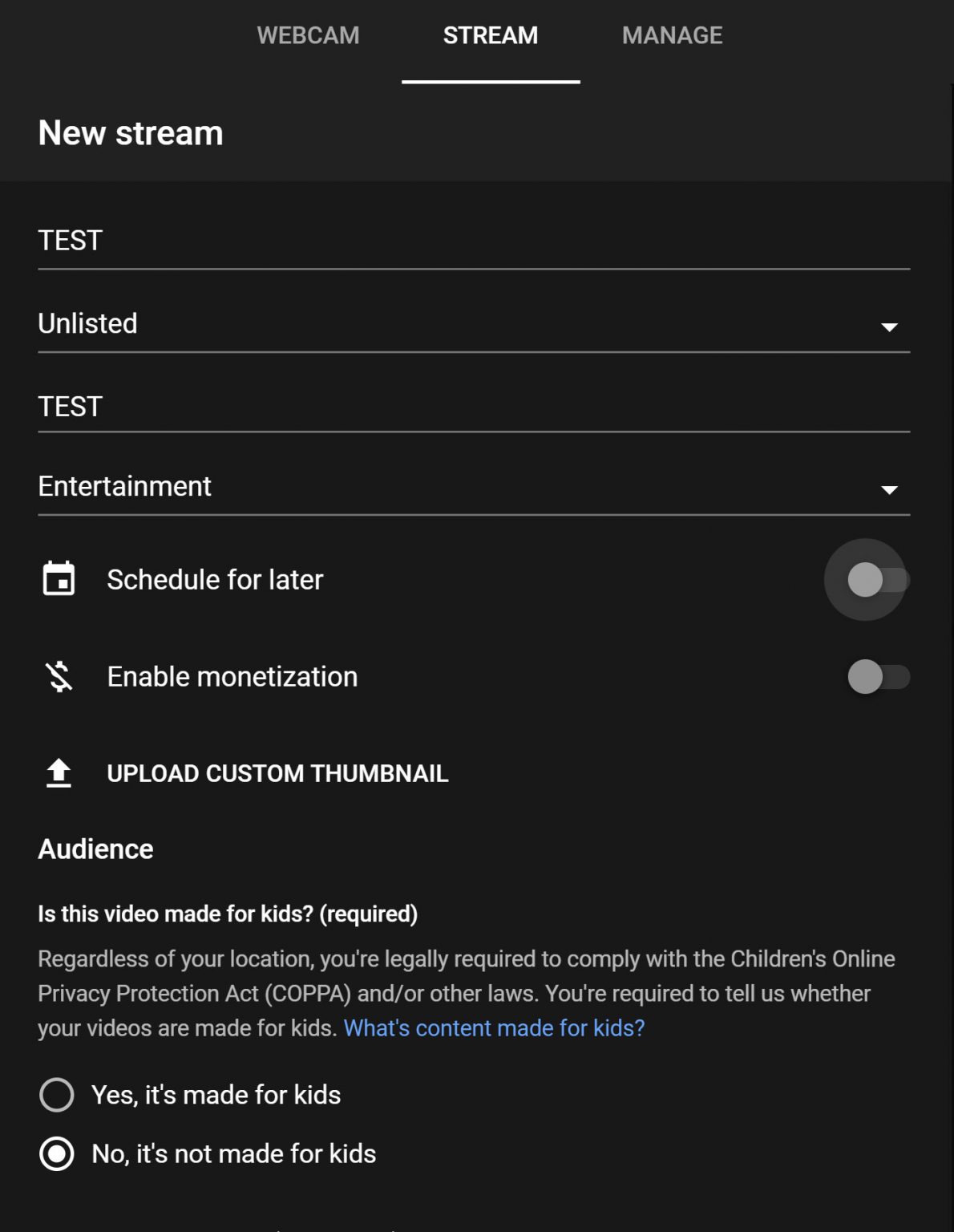Click the upload arrow icon
Viewport: 954px width, 1232px height.
tap(59, 773)
